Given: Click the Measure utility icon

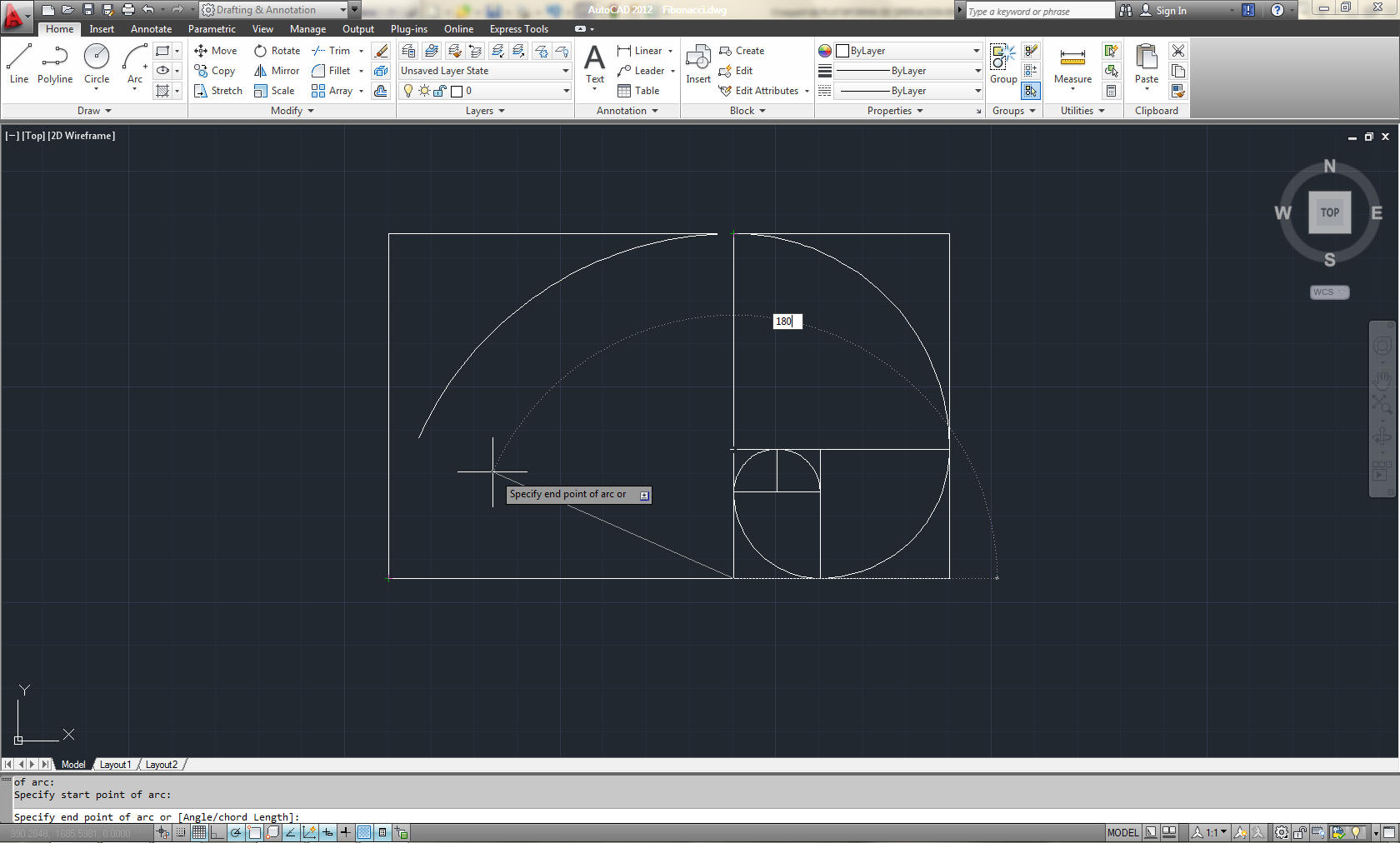Looking at the screenshot, I should click(x=1072, y=64).
